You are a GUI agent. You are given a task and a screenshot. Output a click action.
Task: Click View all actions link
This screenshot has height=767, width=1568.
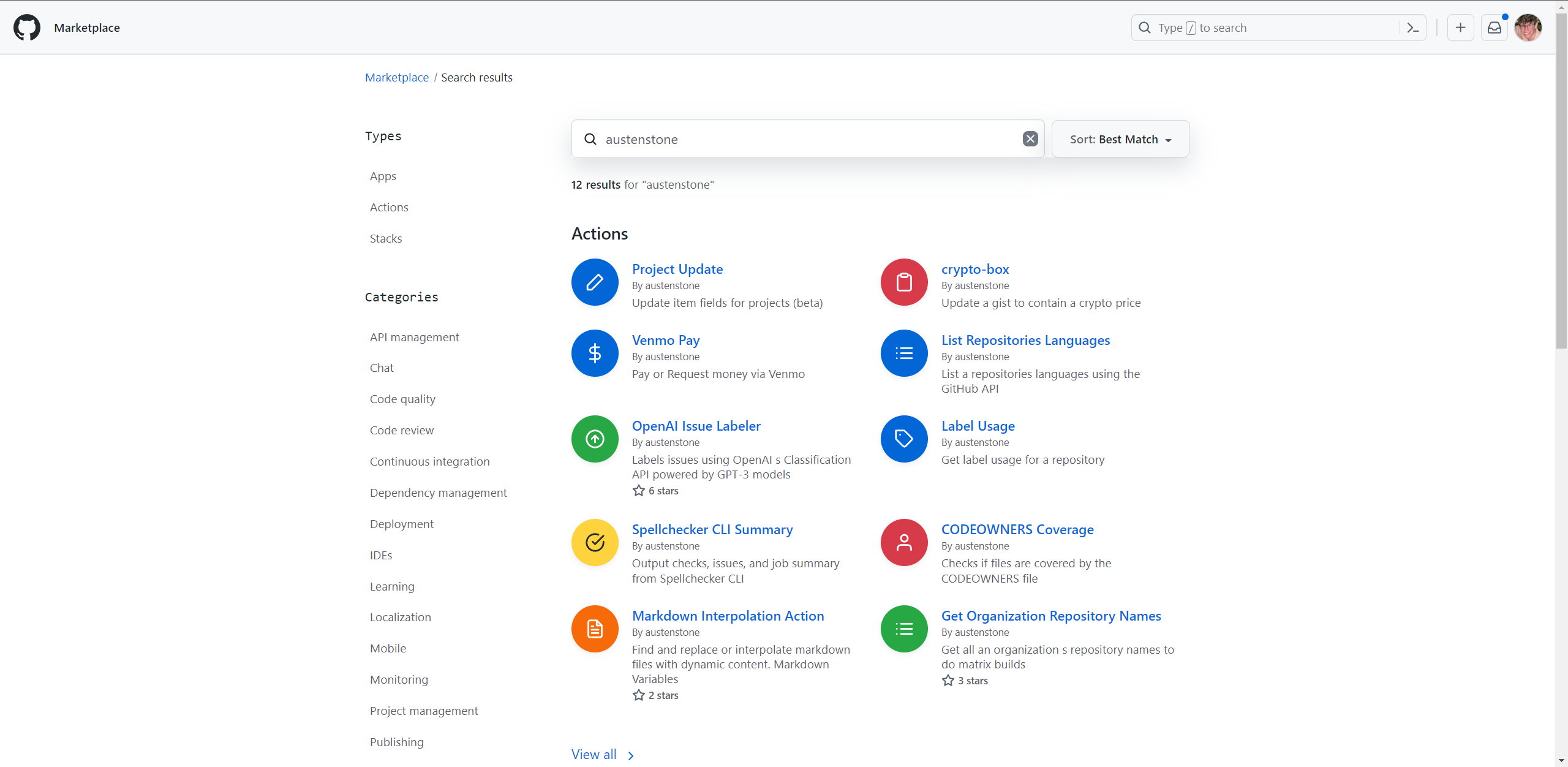594,754
